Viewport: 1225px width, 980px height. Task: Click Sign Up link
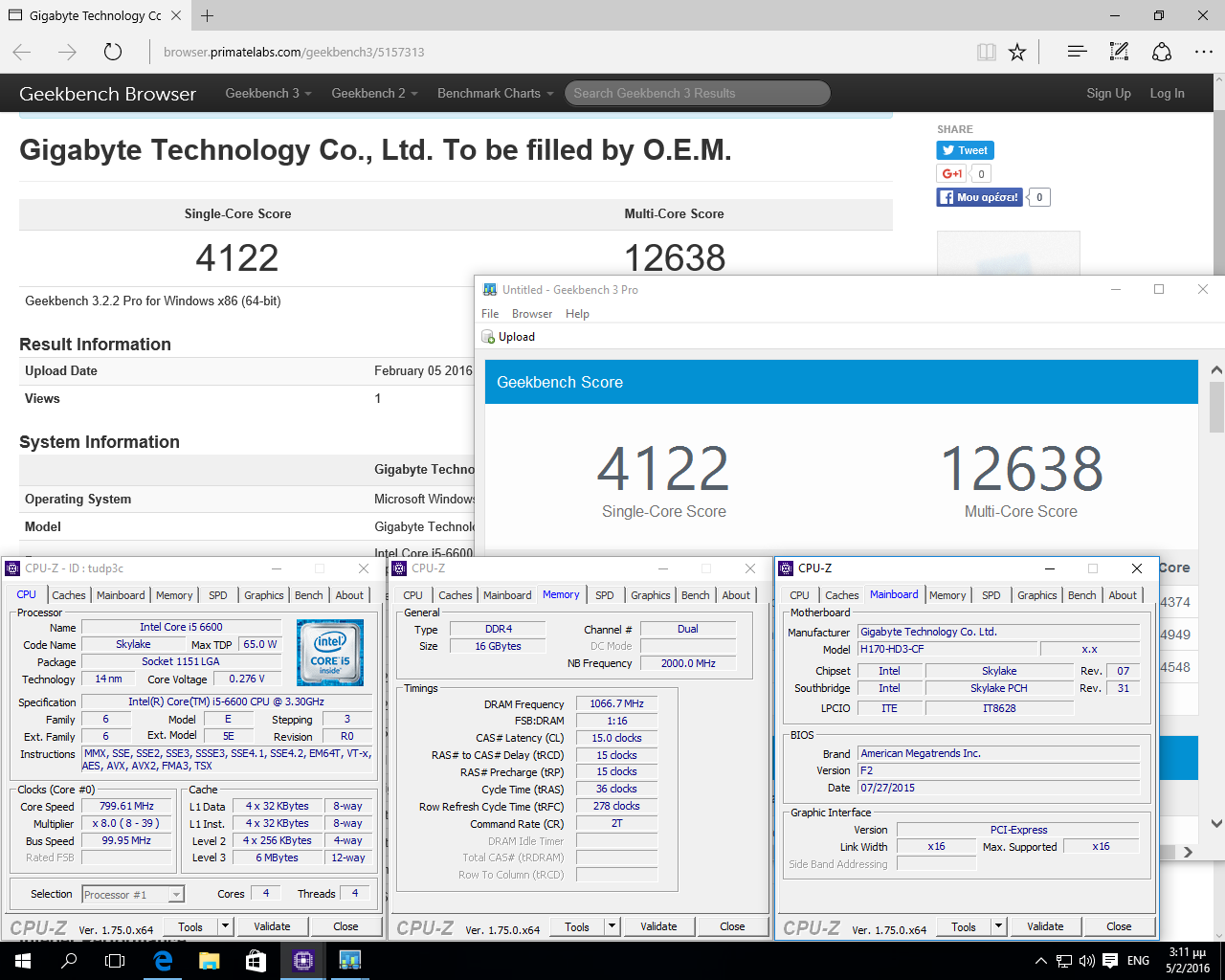(1108, 93)
